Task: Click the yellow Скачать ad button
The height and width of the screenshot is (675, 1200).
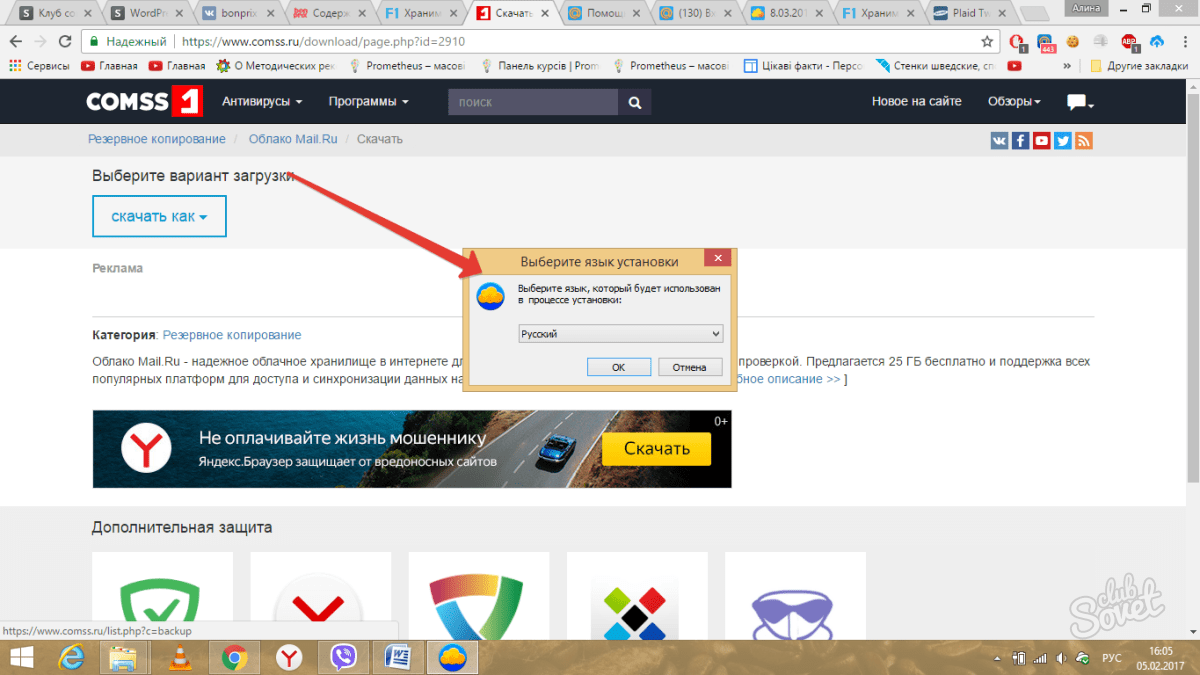Action: pyautogui.click(x=656, y=449)
